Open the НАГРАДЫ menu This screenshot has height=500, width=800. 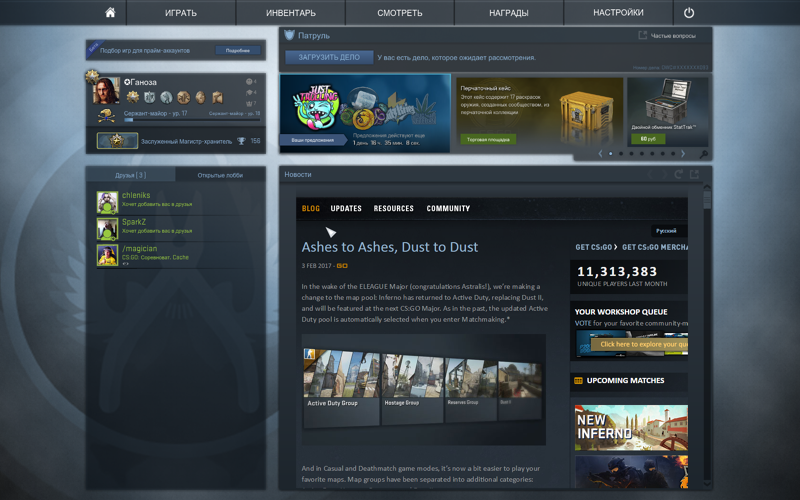pyautogui.click(x=509, y=13)
